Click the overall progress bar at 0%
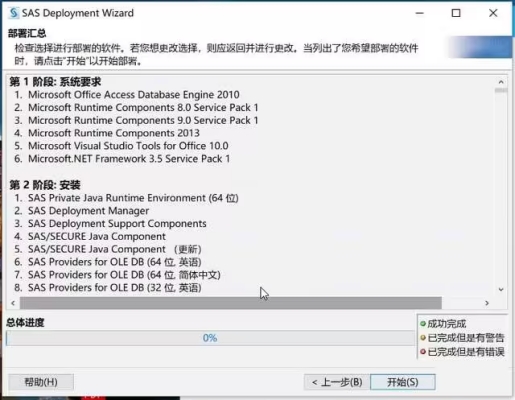The height and width of the screenshot is (400, 515). point(210,338)
